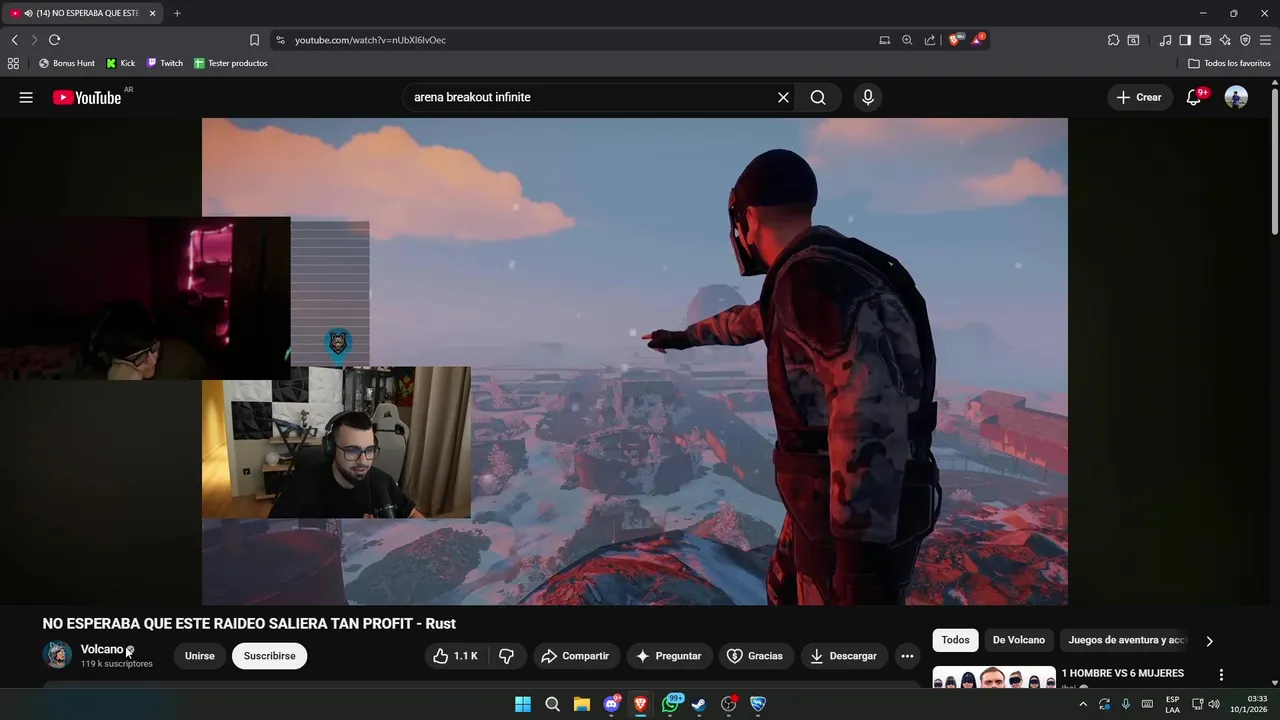Open Brave Rewards triangle icon
Viewport: 1280px width, 720px height.
pos(978,40)
